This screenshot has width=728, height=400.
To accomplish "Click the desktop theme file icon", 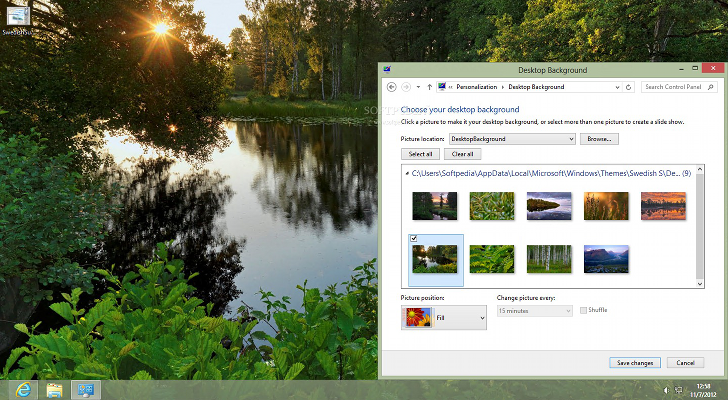I will click(x=18, y=21).
